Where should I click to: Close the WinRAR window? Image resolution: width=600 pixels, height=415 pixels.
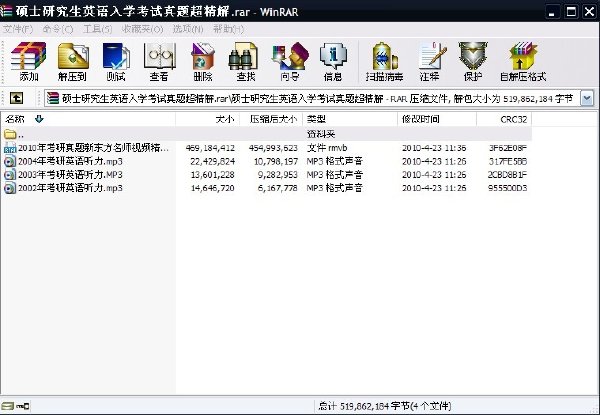coord(589,12)
